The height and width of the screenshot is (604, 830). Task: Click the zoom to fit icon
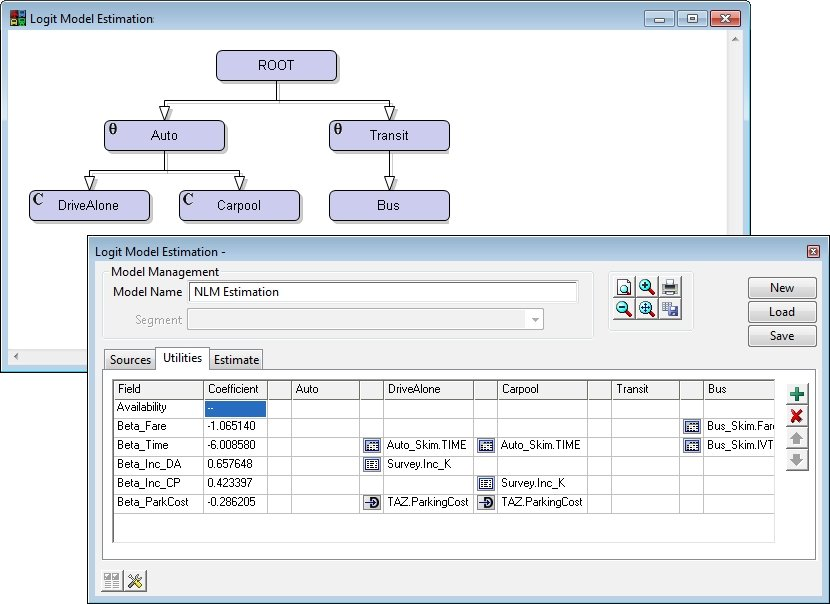tap(647, 309)
